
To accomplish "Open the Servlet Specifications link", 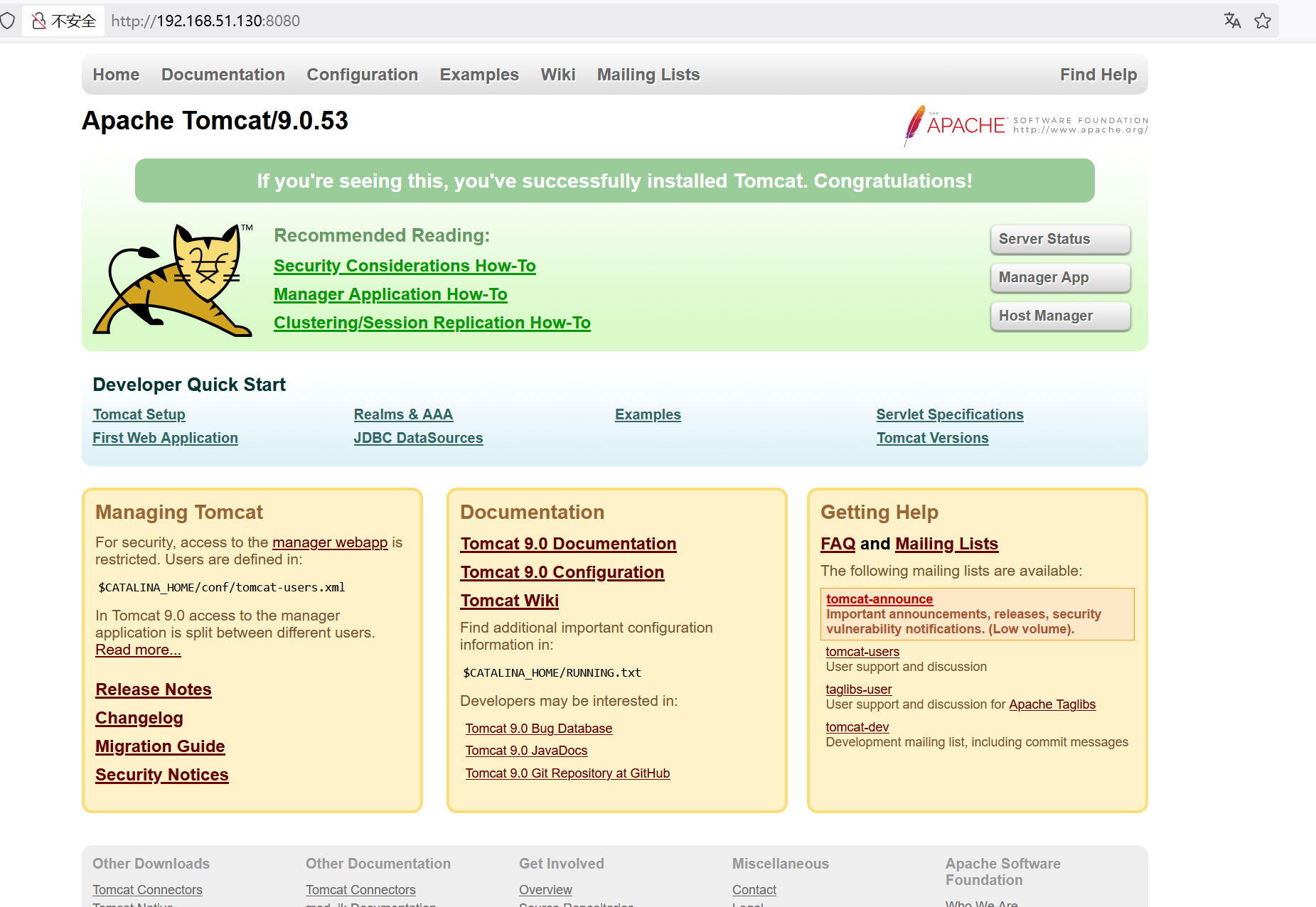I will (x=950, y=414).
